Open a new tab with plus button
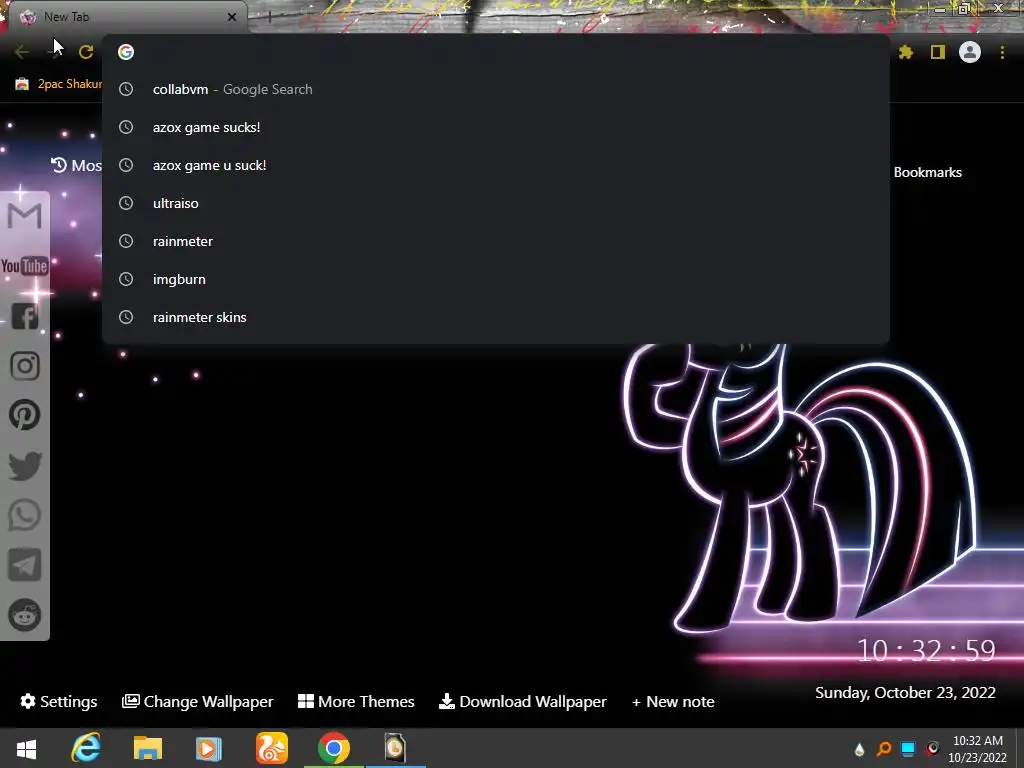 click(269, 17)
